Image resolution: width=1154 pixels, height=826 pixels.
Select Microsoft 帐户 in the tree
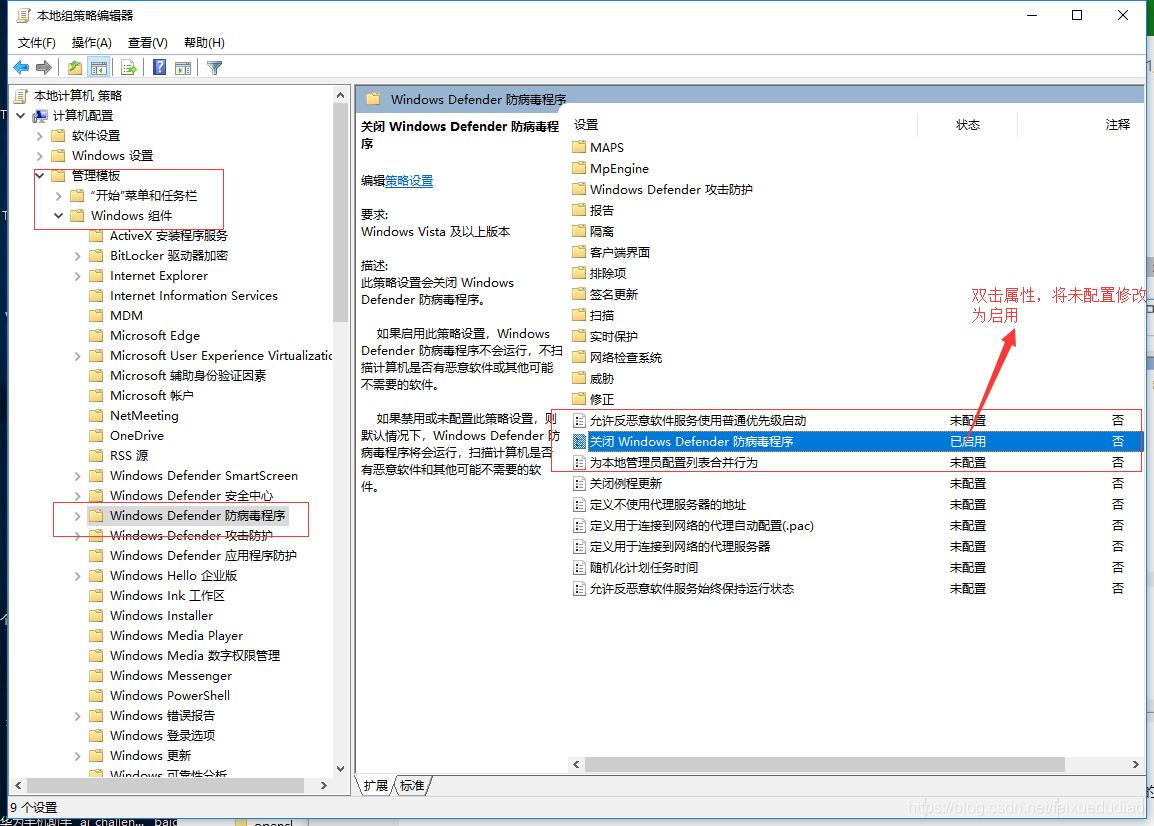click(152, 395)
